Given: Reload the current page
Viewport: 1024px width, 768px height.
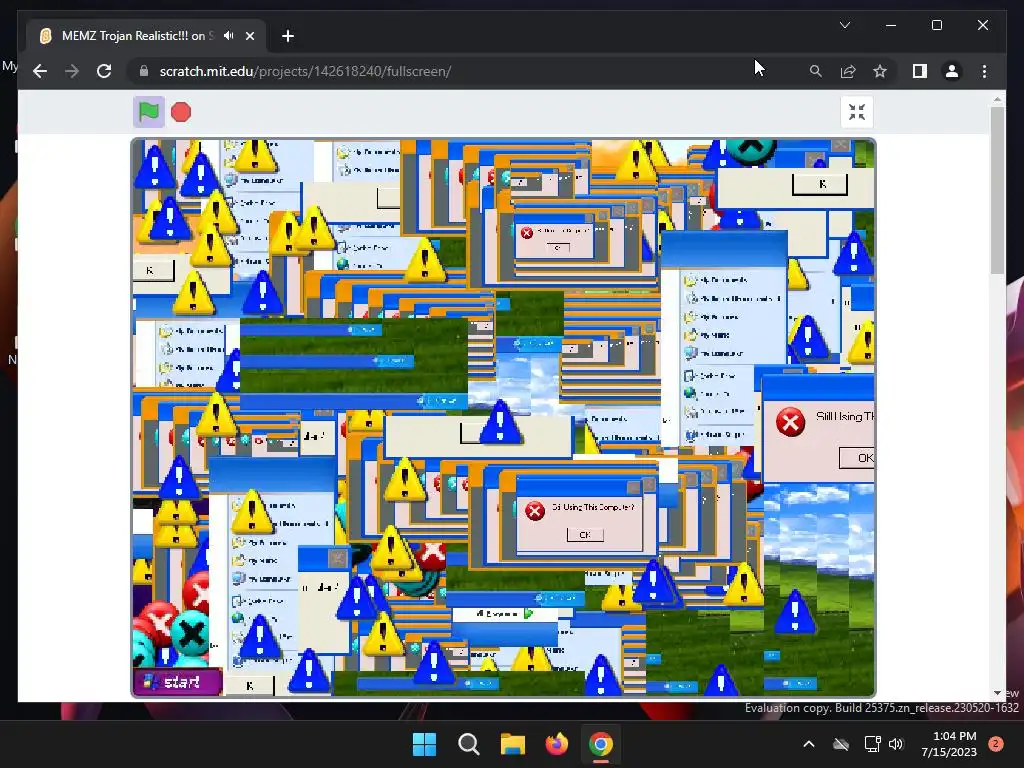Looking at the screenshot, I should point(104,71).
